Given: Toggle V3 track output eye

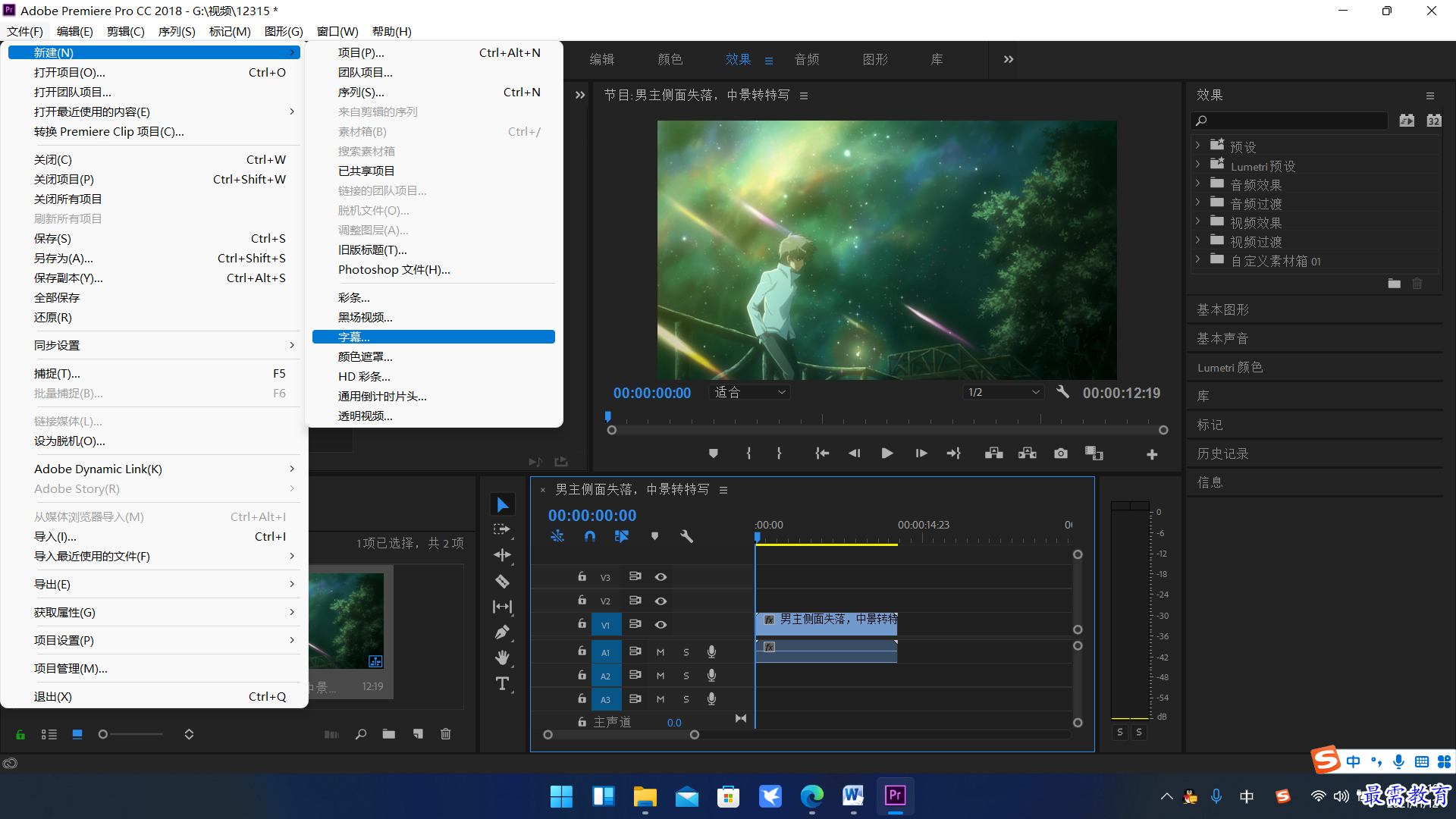Looking at the screenshot, I should 661,577.
